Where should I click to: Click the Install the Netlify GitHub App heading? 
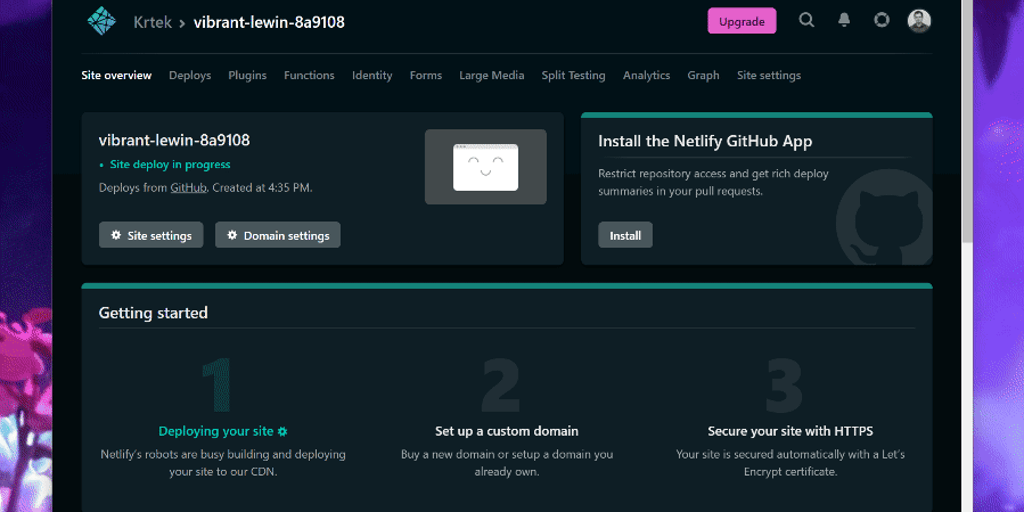tap(705, 142)
